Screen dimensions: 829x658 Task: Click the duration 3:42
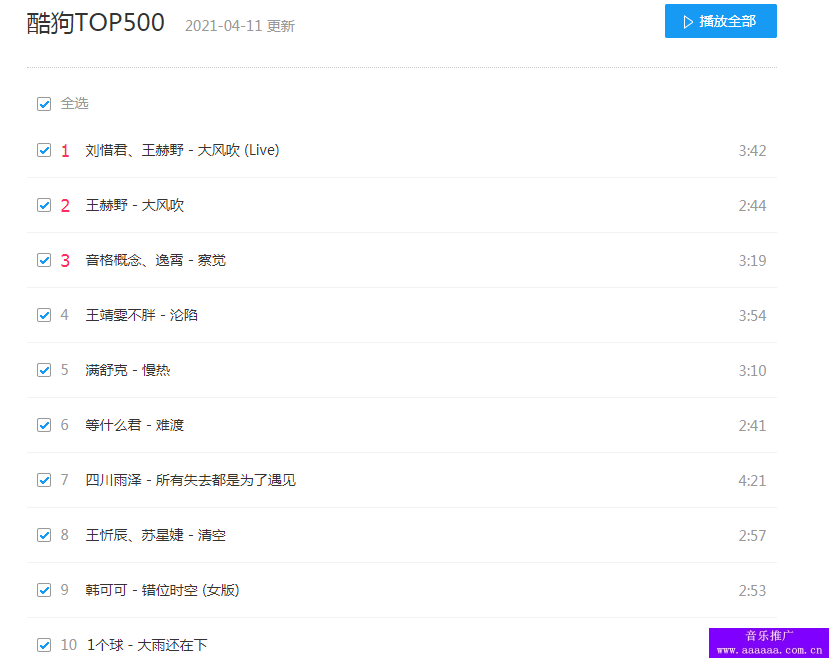(752, 151)
